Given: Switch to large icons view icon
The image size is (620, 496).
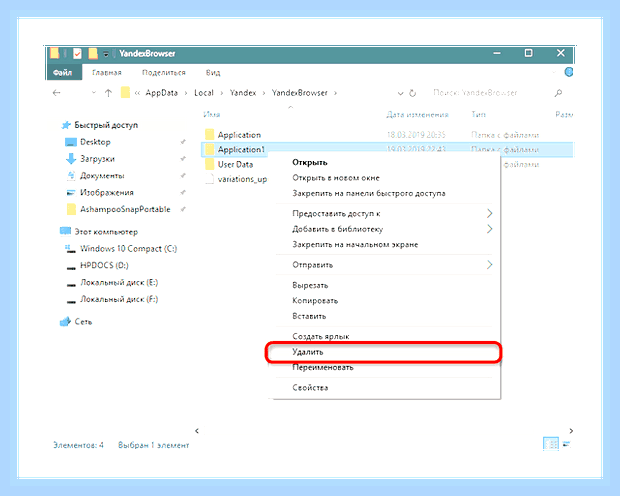Looking at the screenshot, I should pyautogui.click(x=567, y=444).
